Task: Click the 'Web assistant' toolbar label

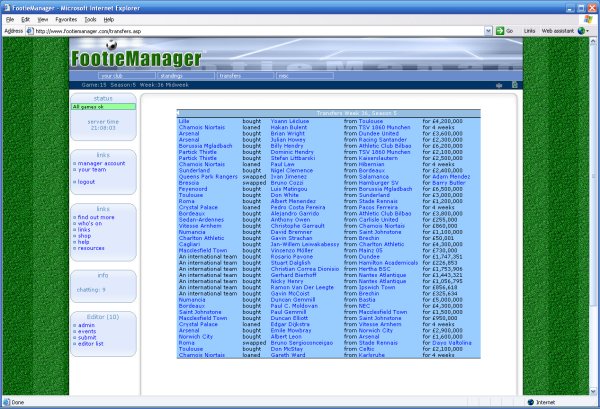Action: tap(558, 31)
